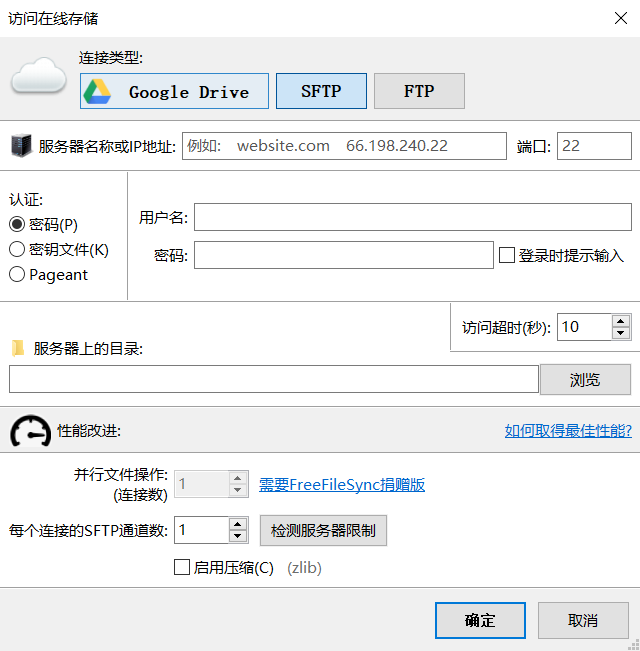Click the cloud storage icon

(38, 78)
